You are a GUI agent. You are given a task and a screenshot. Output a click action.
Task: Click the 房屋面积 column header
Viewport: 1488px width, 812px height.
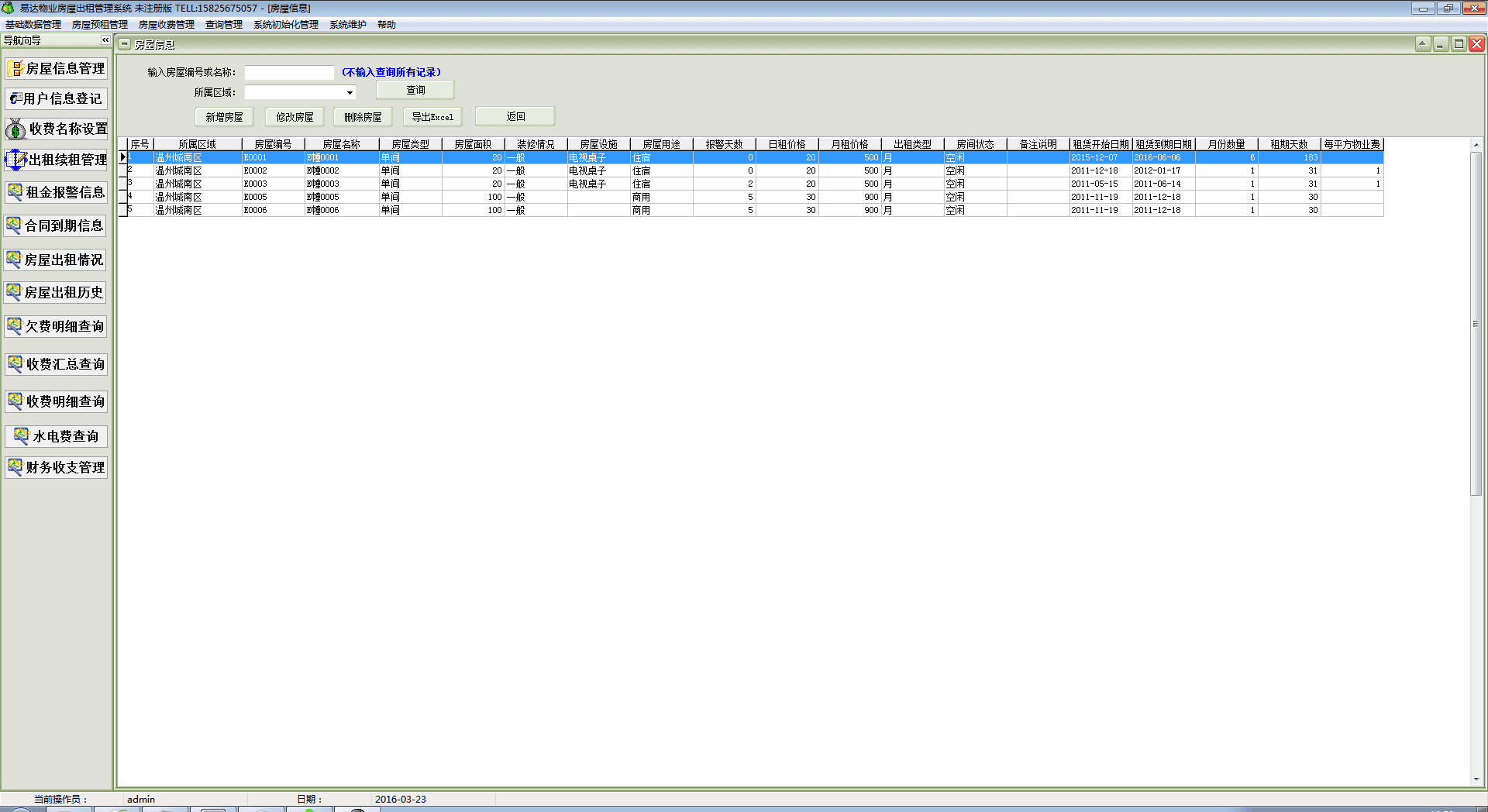click(473, 144)
